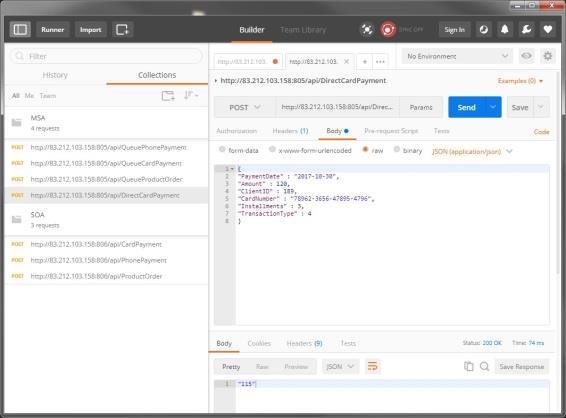The image size is (566, 418).
Task: Open the status circle icon beside Sign In
Action: (x=484, y=29)
